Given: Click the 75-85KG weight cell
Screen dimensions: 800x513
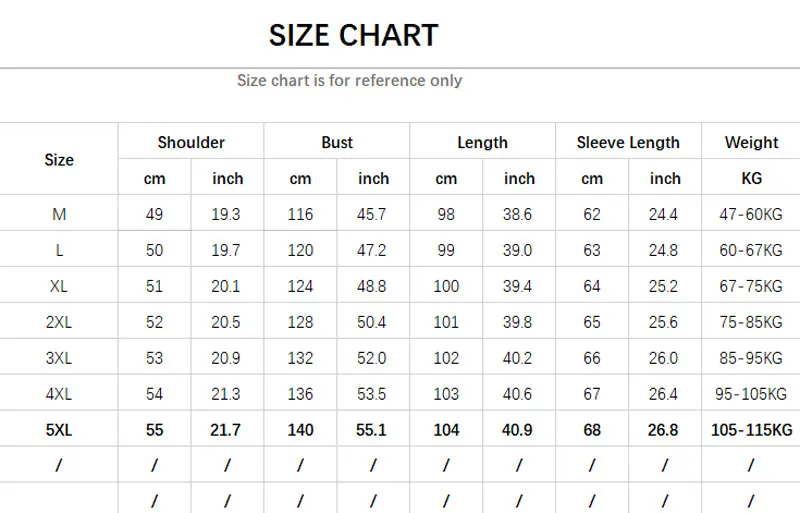Looking at the screenshot, I should pyautogui.click(x=751, y=322).
